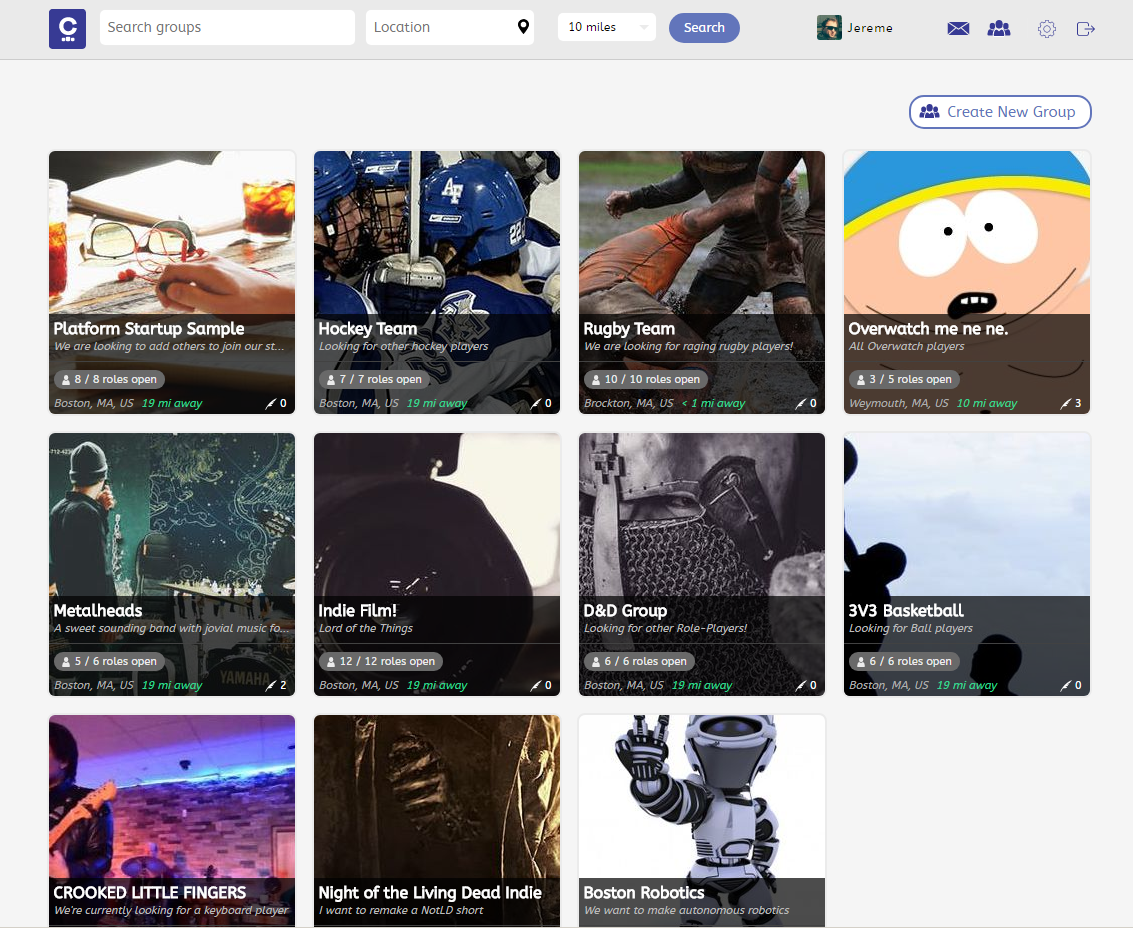Click the feather icon on Indie Film! card
The width and height of the screenshot is (1133, 929).
pos(535,685)
